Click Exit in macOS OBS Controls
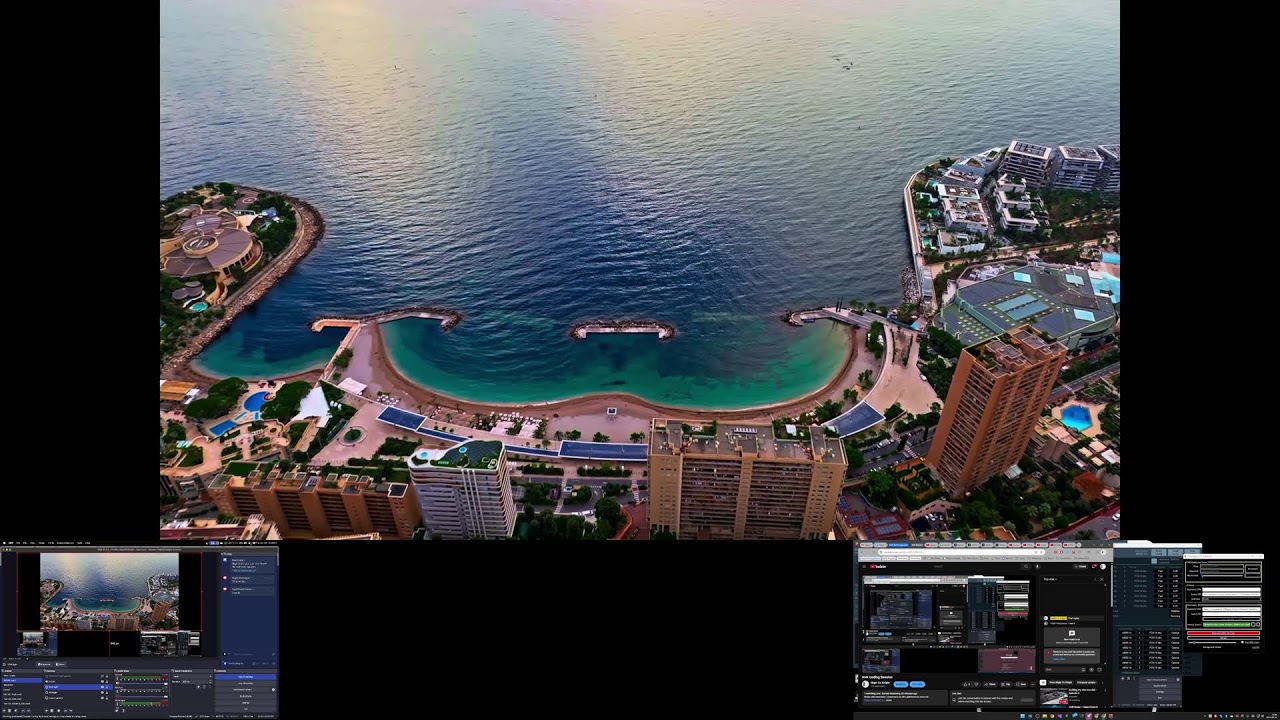 (x=245, y=709)
